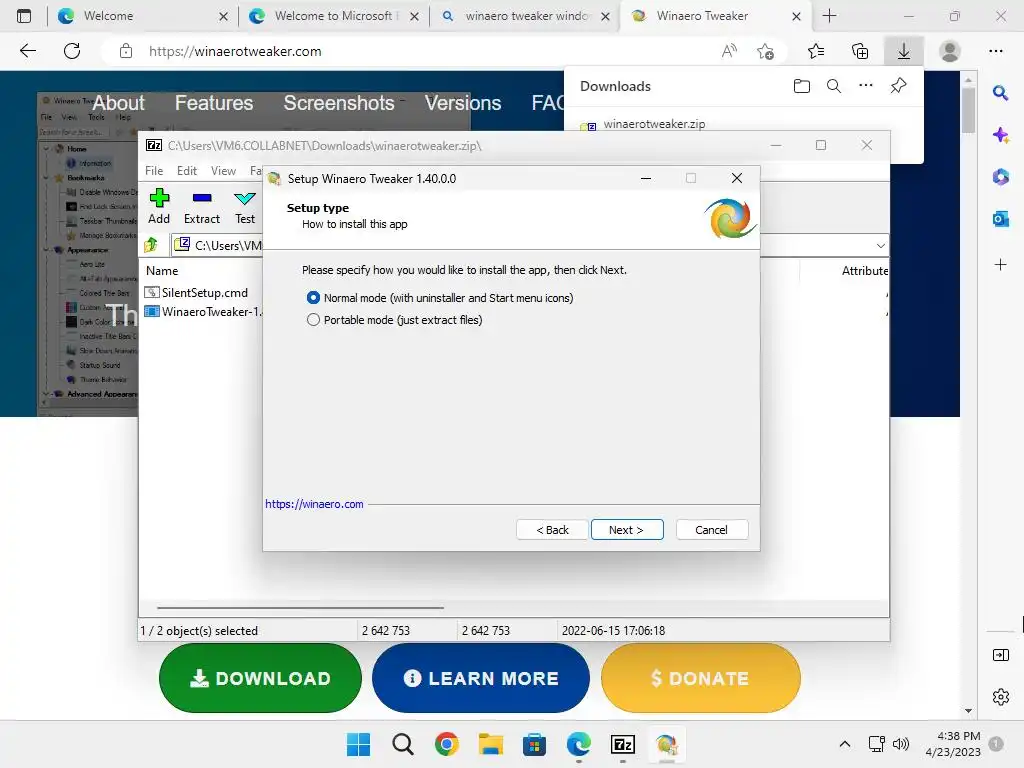Select the WinaeroTweaker-1 setup file in 7-Zip
Image resolution: width=1024 pixels, height=768 pixels.
[x=203, y=312]
